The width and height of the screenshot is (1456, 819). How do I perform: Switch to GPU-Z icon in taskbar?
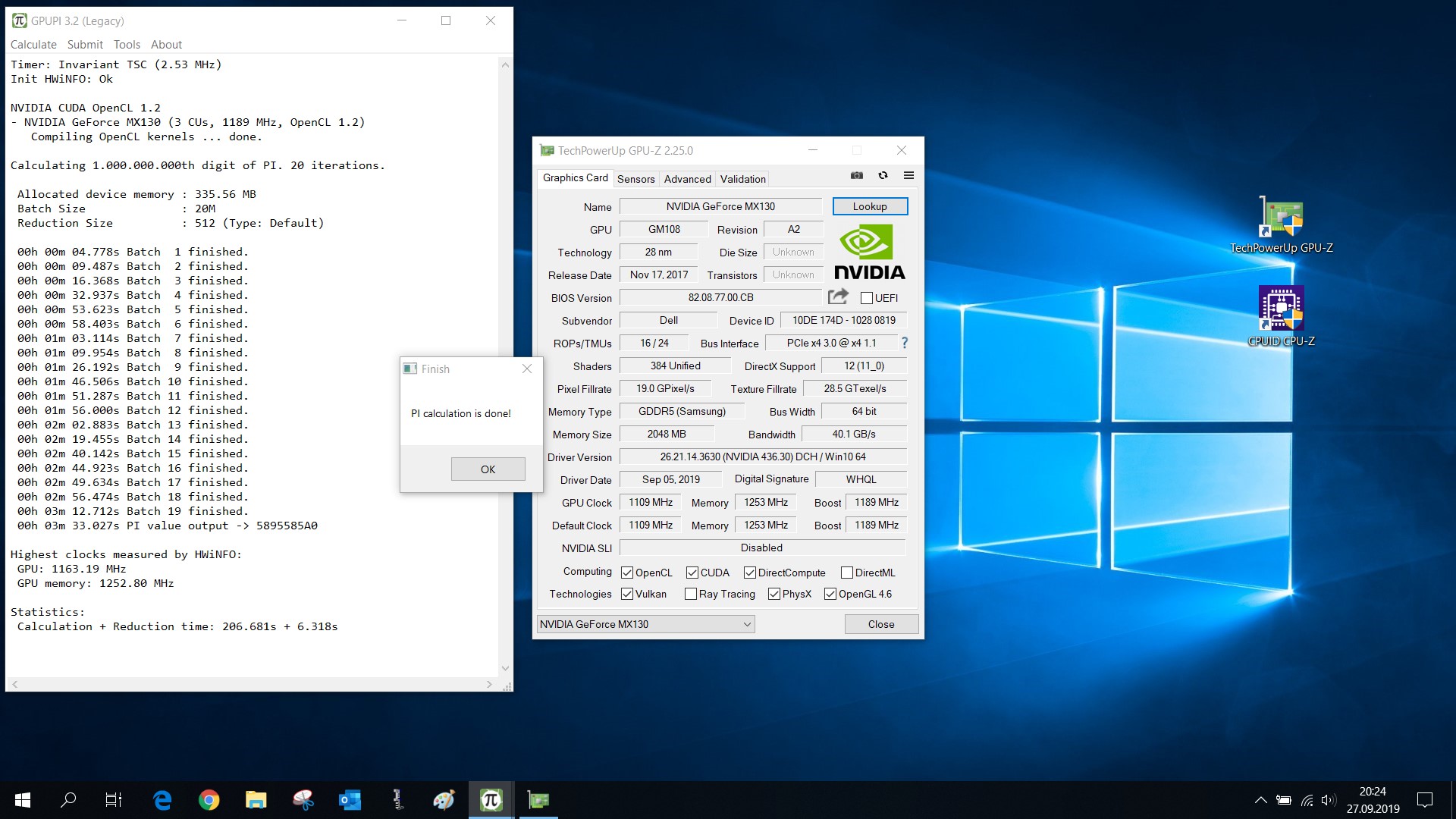point(538,799)
